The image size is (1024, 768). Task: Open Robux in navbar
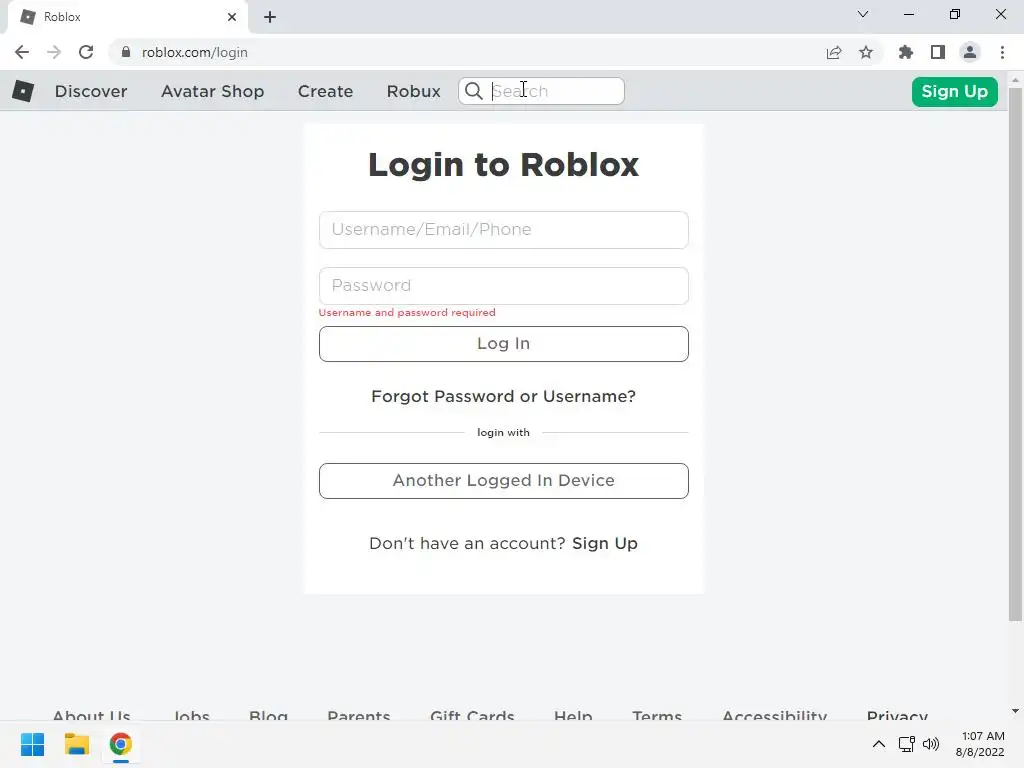coord(413,91)
